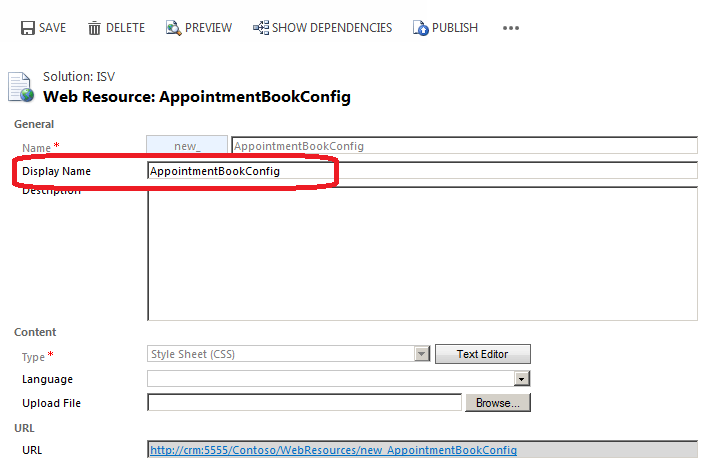
Task: Click the Delete trash can icon
Action: (x=94, y=28)
